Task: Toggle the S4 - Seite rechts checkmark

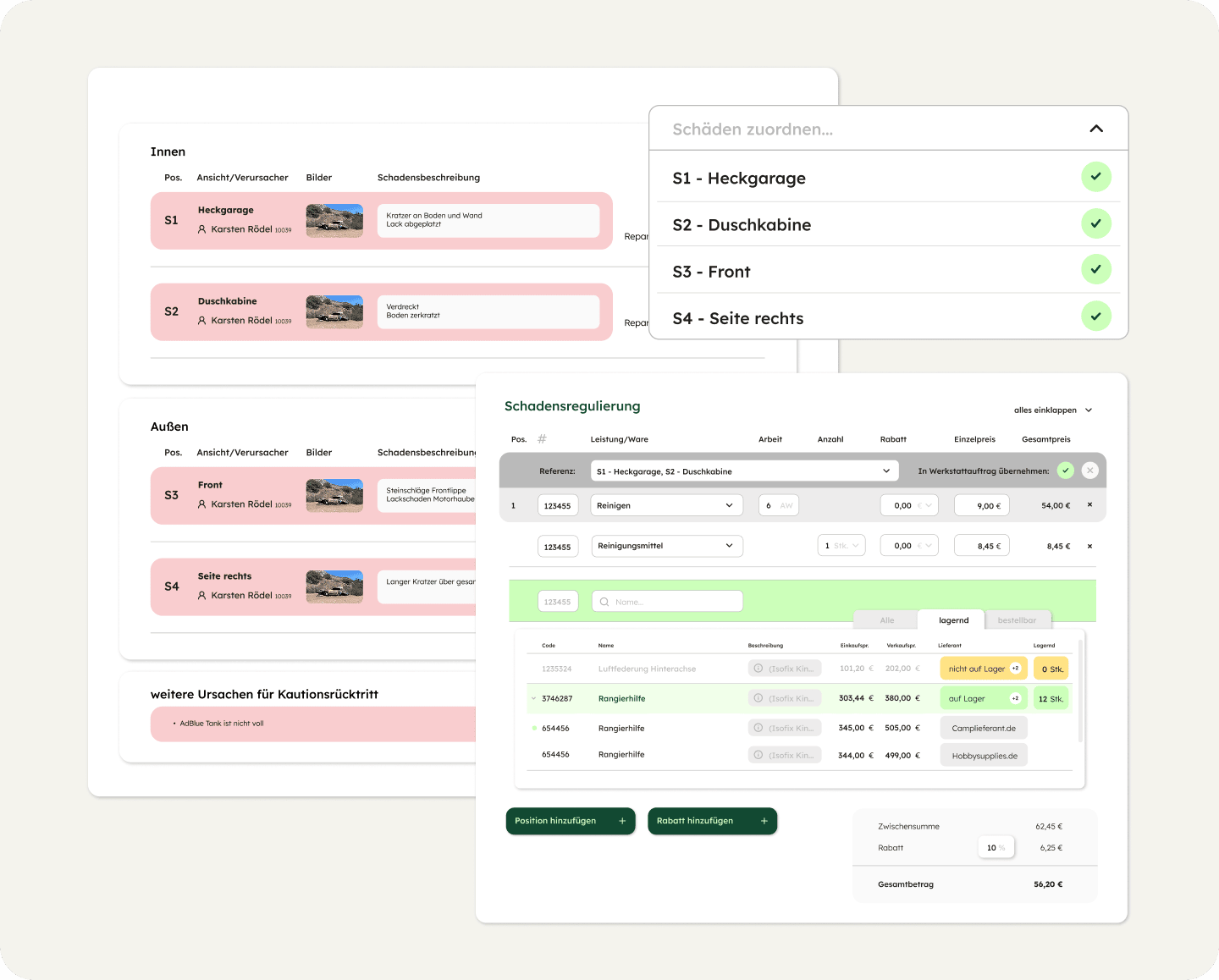Action: (x=1095, y=317)
